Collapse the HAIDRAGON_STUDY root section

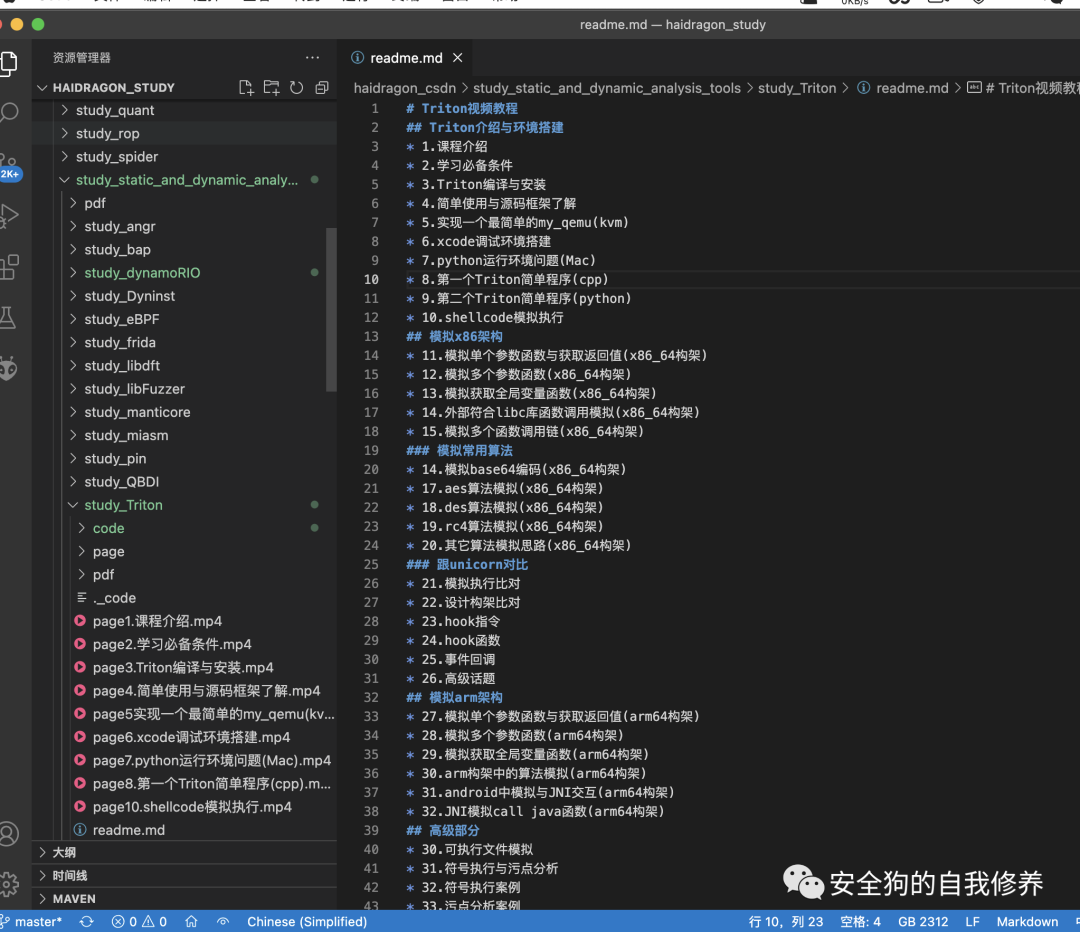(x=114, y=87)
